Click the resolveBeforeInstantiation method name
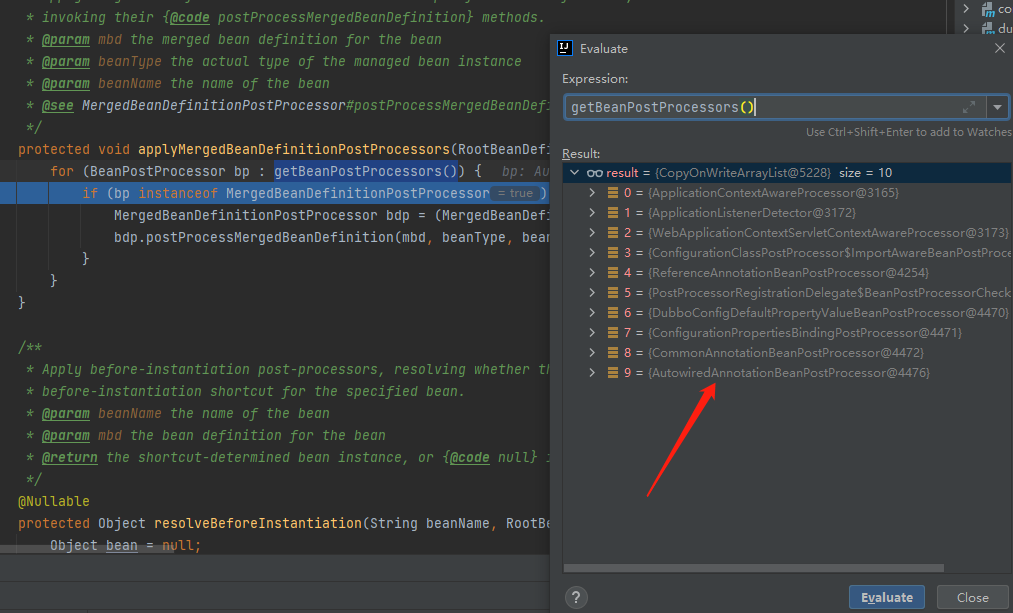This screenshot has width=1013, height=613. 258,523
